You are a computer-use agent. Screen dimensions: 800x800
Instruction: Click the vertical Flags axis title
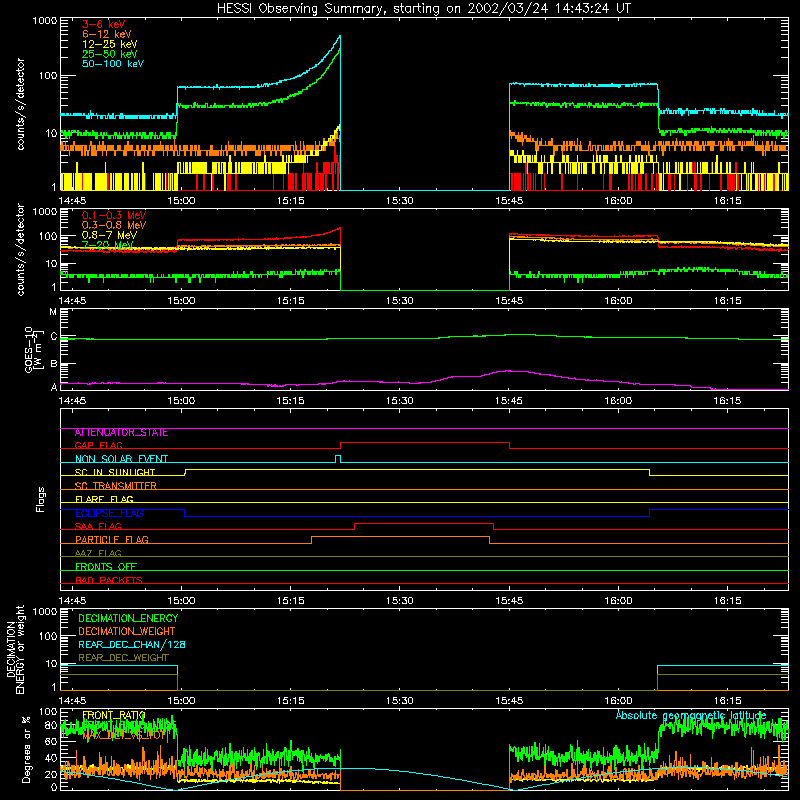point(41,499)
